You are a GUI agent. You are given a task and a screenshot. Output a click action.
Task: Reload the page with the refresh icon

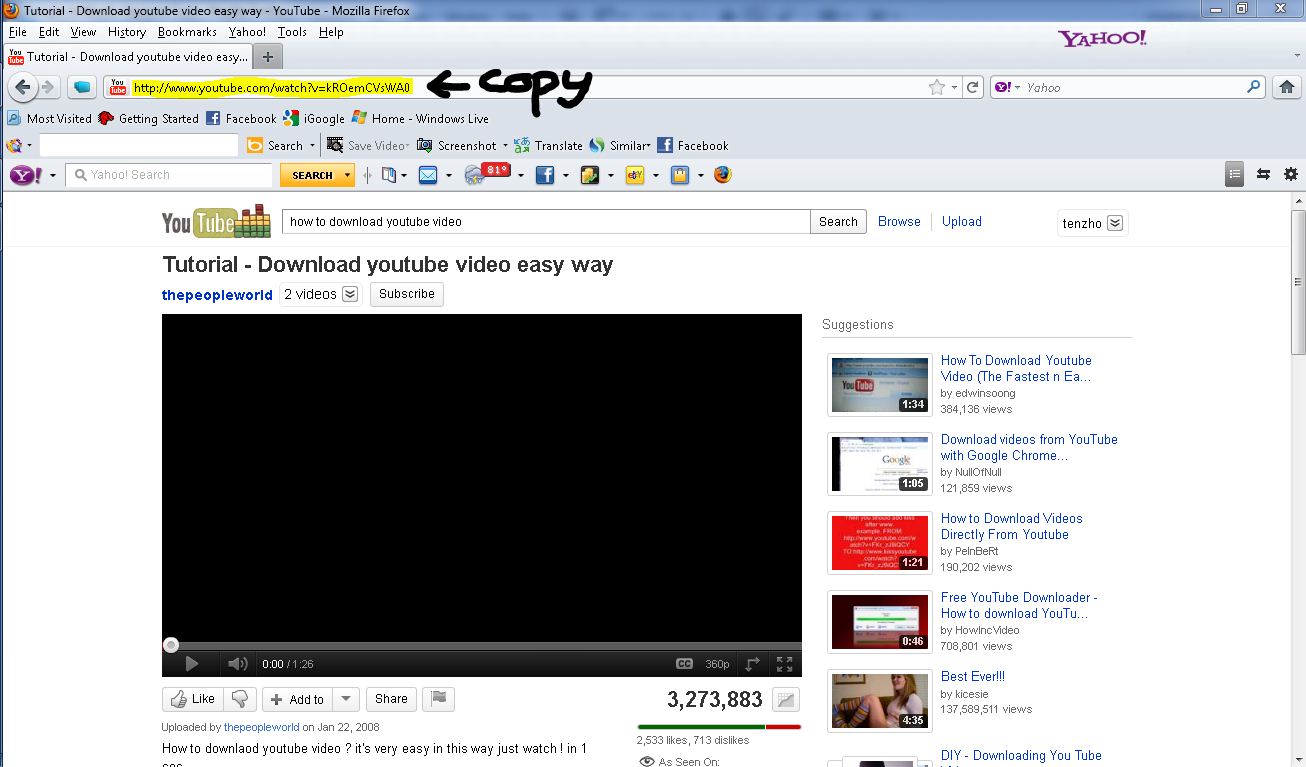pos(972,87)
